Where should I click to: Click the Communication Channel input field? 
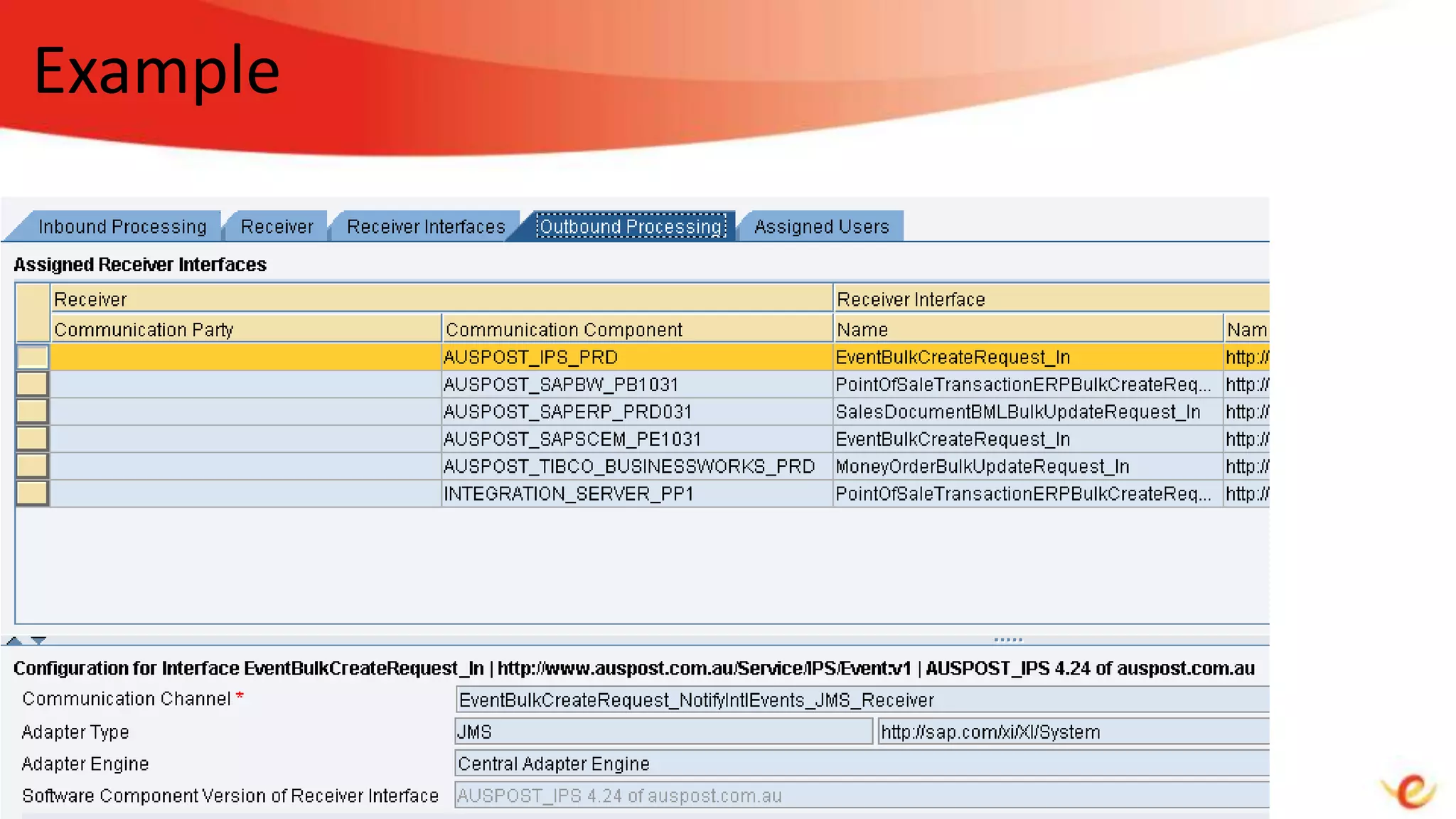(862, 700)
